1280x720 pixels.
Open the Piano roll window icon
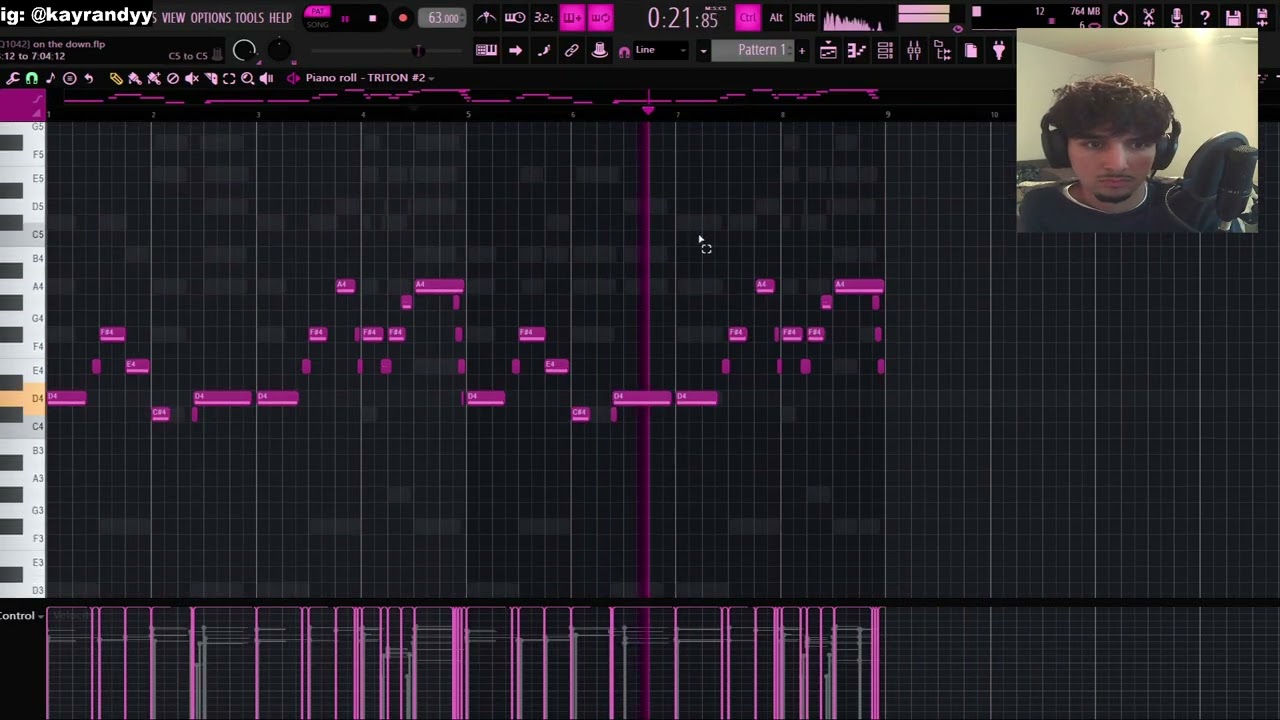tap(857, 51)
